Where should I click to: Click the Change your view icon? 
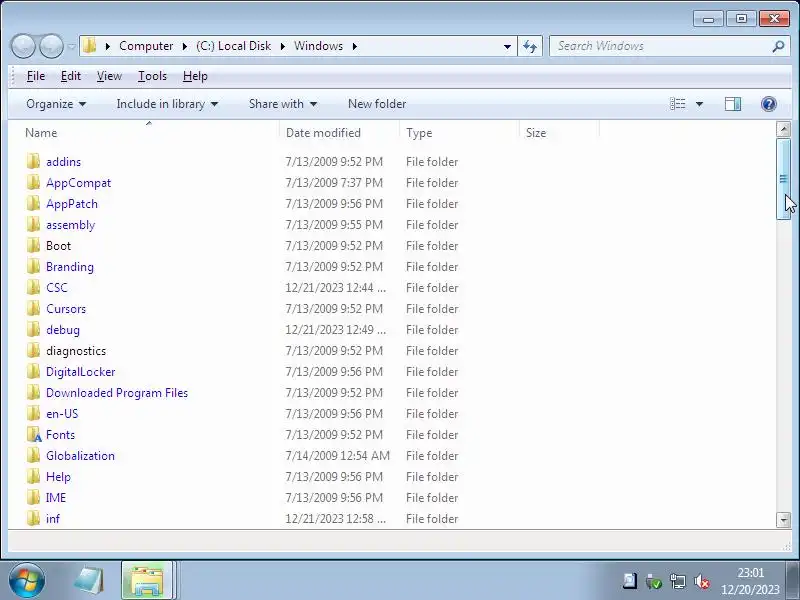click(x=677, y=104)
